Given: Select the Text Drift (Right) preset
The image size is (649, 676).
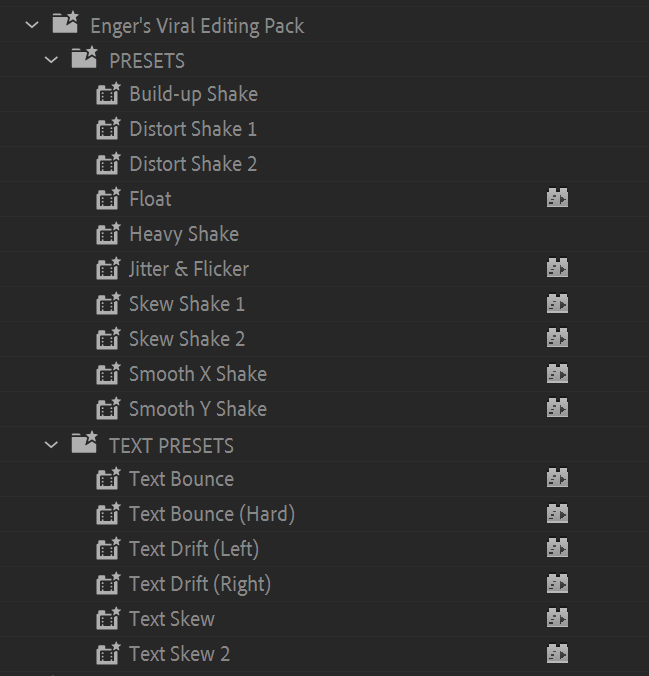Looking at the screenshot, I should pyautogui.click(x=199, y=584).
